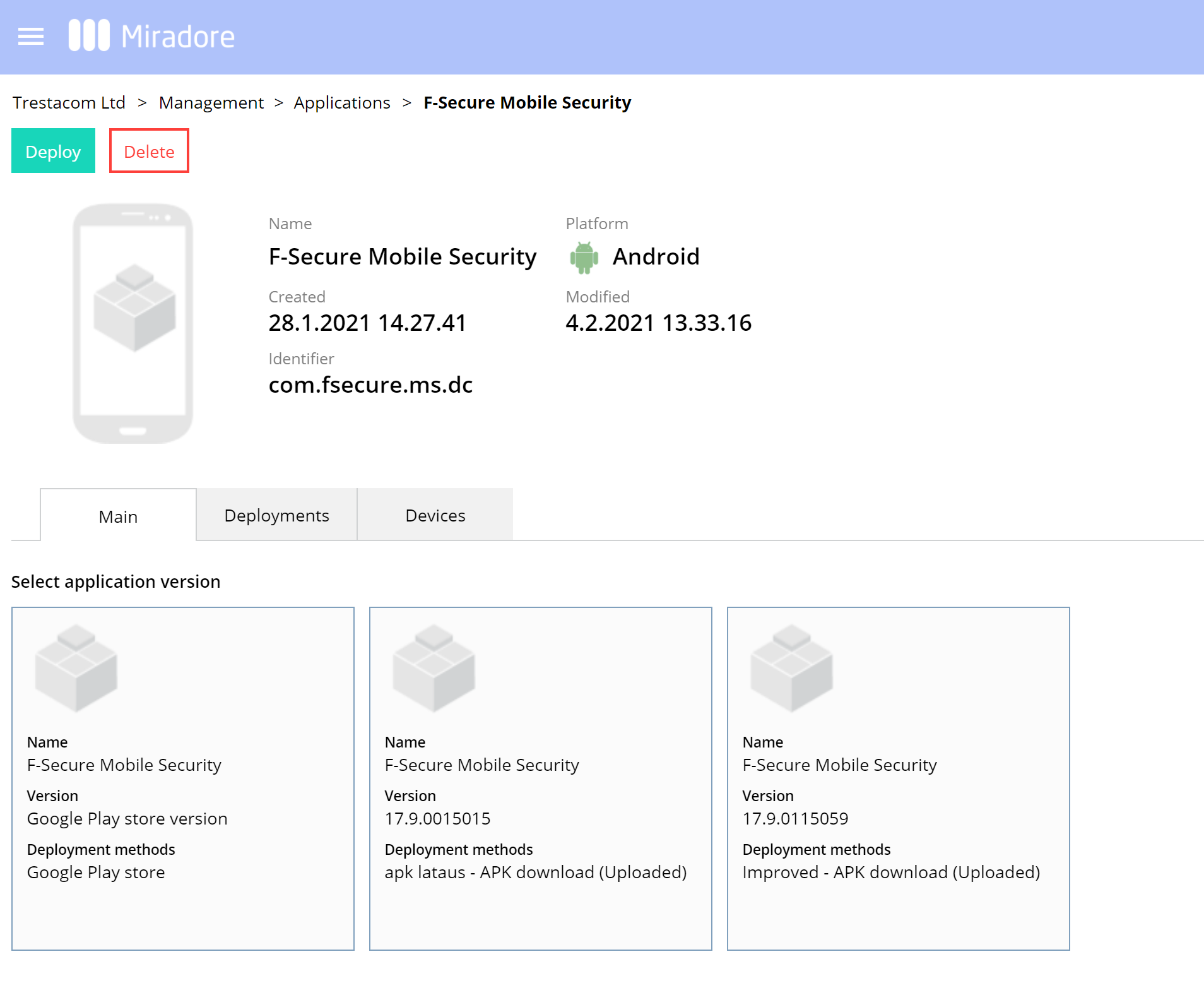
Task: Click 'Google Play store' deployment method text
Action: [96, 872]
